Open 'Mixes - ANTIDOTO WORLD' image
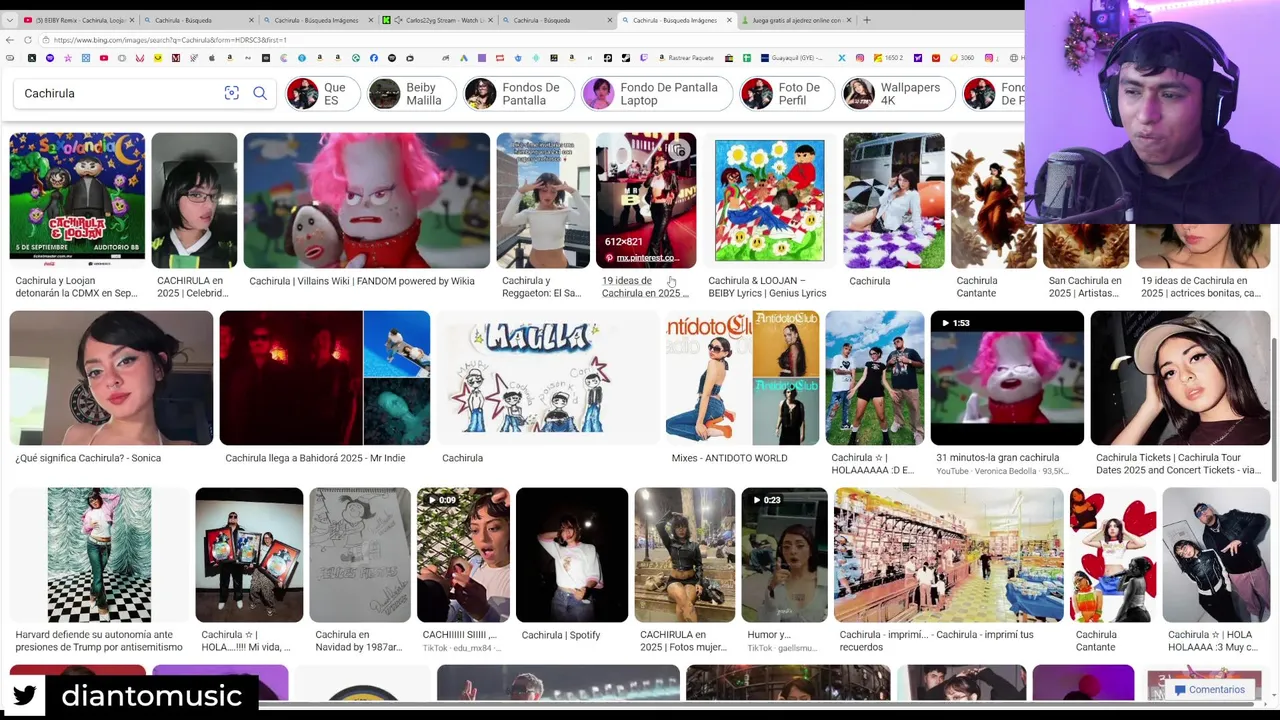 [x=742, y=377]
